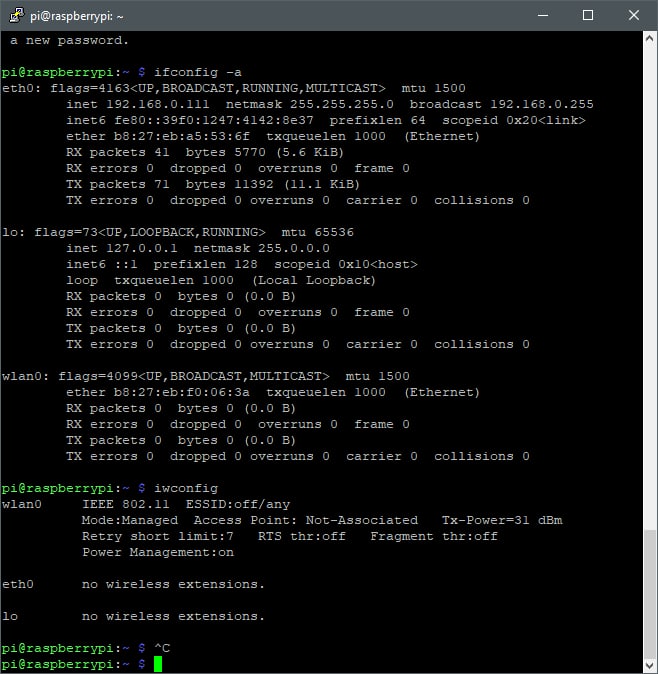Click the 'Not-Associated' access point text
This screenshot has height=674, width=658.
361,520
